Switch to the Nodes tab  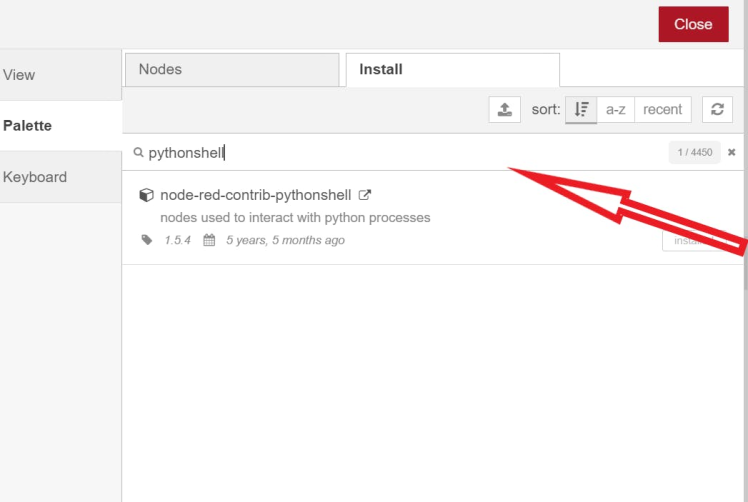pos(232,70)
